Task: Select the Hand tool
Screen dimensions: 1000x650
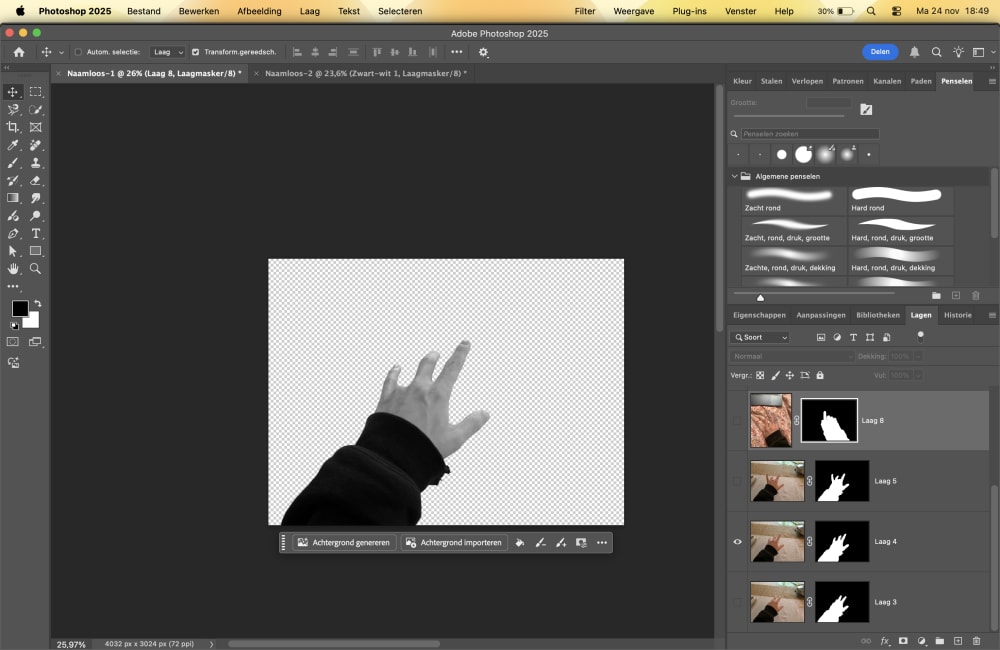Action: pos(13,269)
